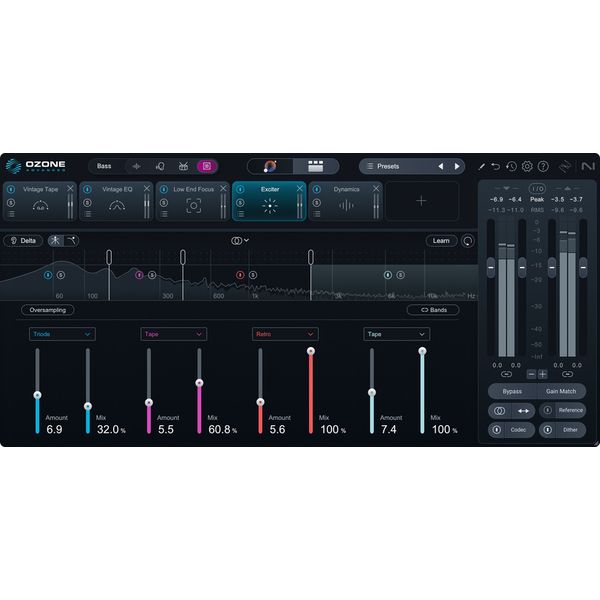Viewport: 600px width, 600px height.
Task: Select the full-mix waveform stem icon
Action: pos(136,166)
